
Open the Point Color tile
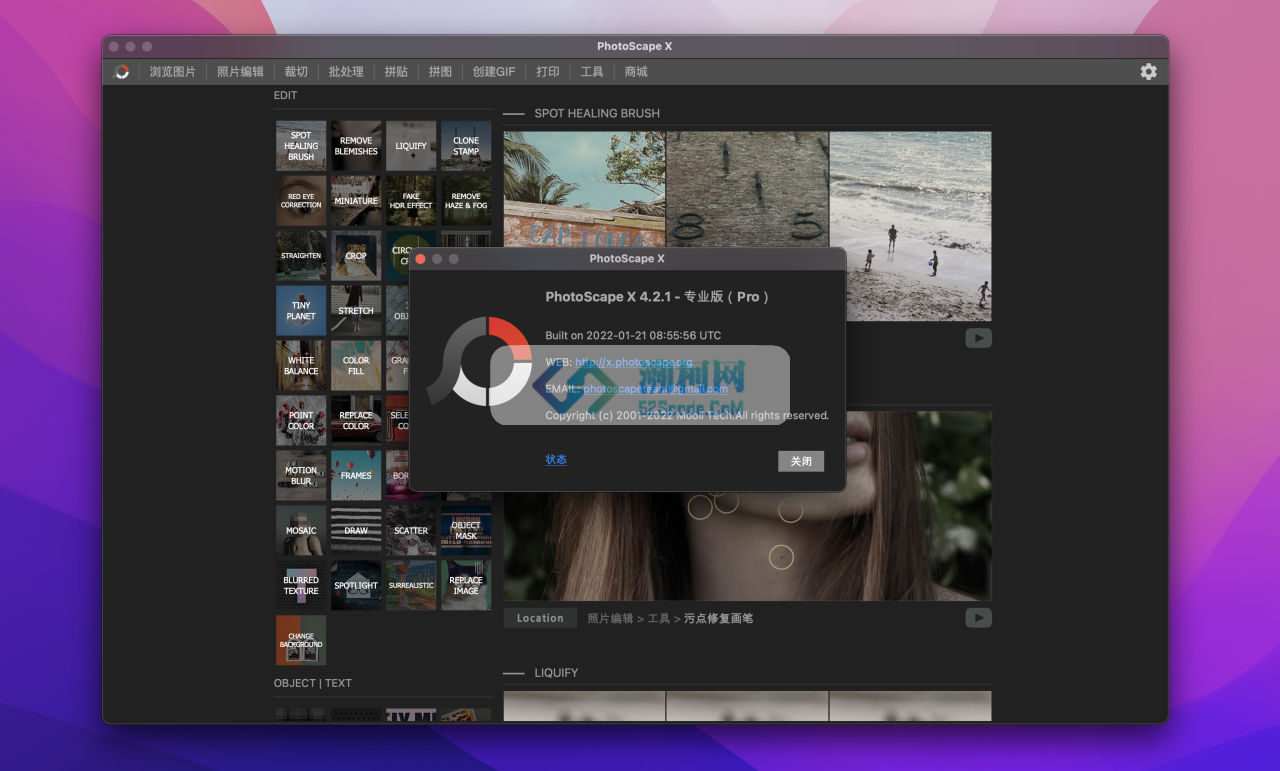[x=301, y=421]
